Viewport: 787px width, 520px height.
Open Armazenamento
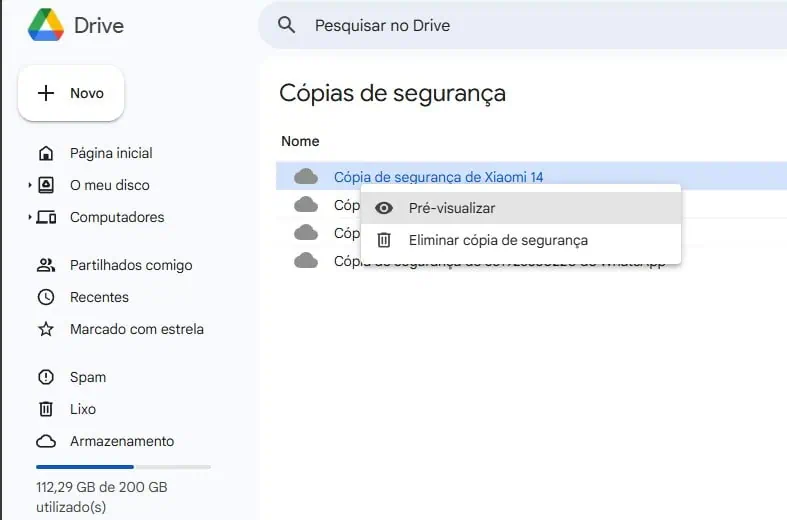[122, 441]
